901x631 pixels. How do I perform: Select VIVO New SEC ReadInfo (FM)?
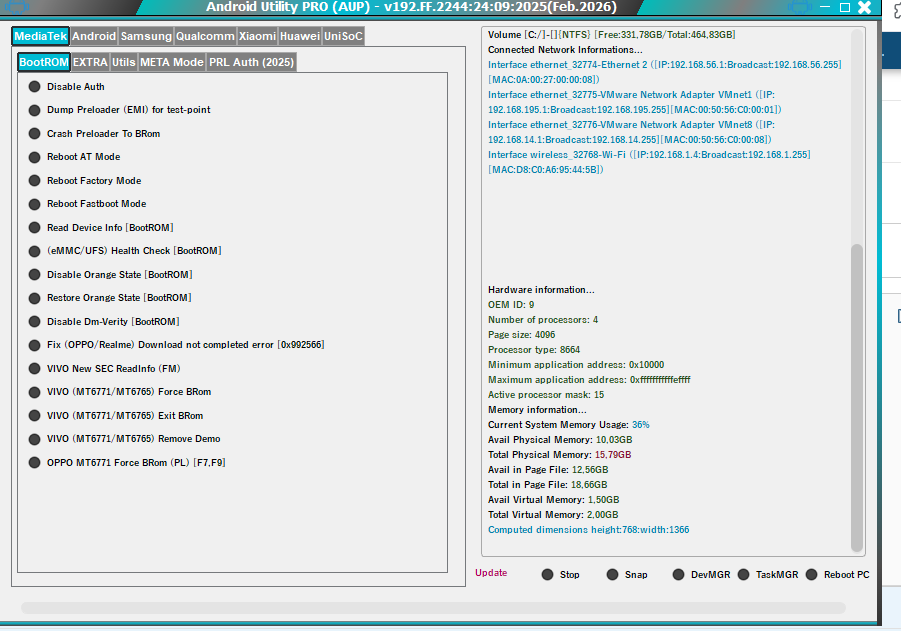(x=105, y=369)
